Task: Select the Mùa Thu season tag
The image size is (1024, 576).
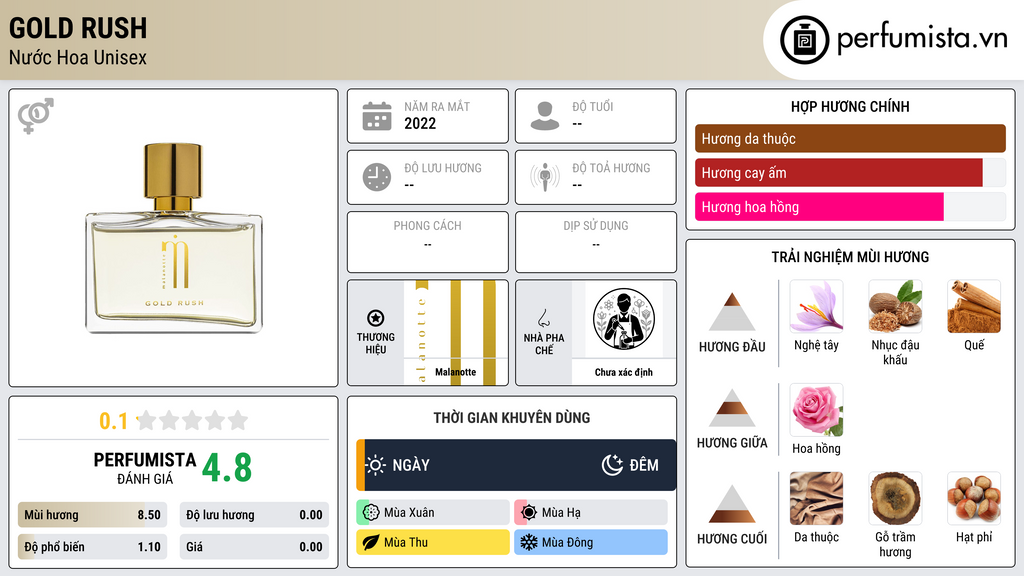Action: 432,542
